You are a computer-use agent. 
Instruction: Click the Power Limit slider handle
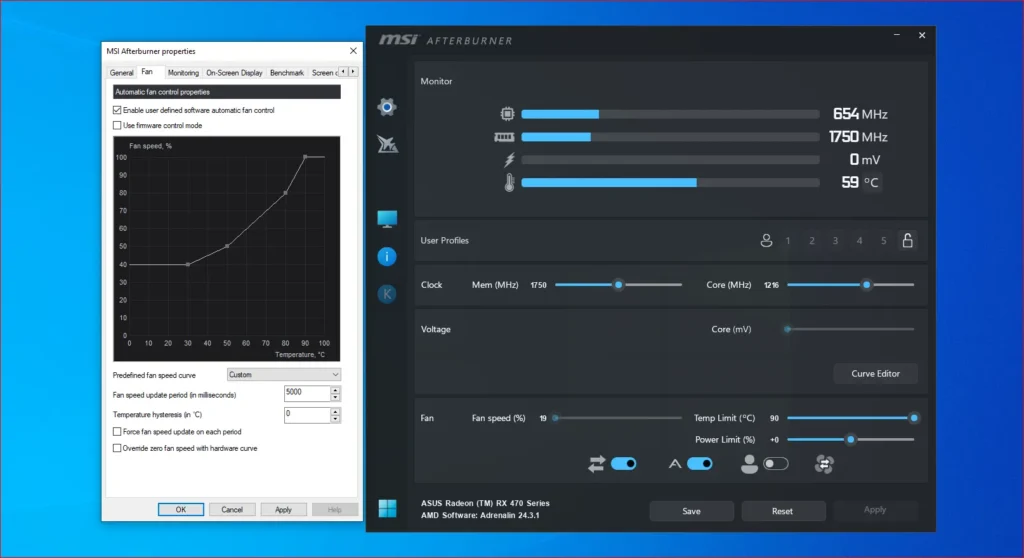pyautogui.click(x=850, y=440)
